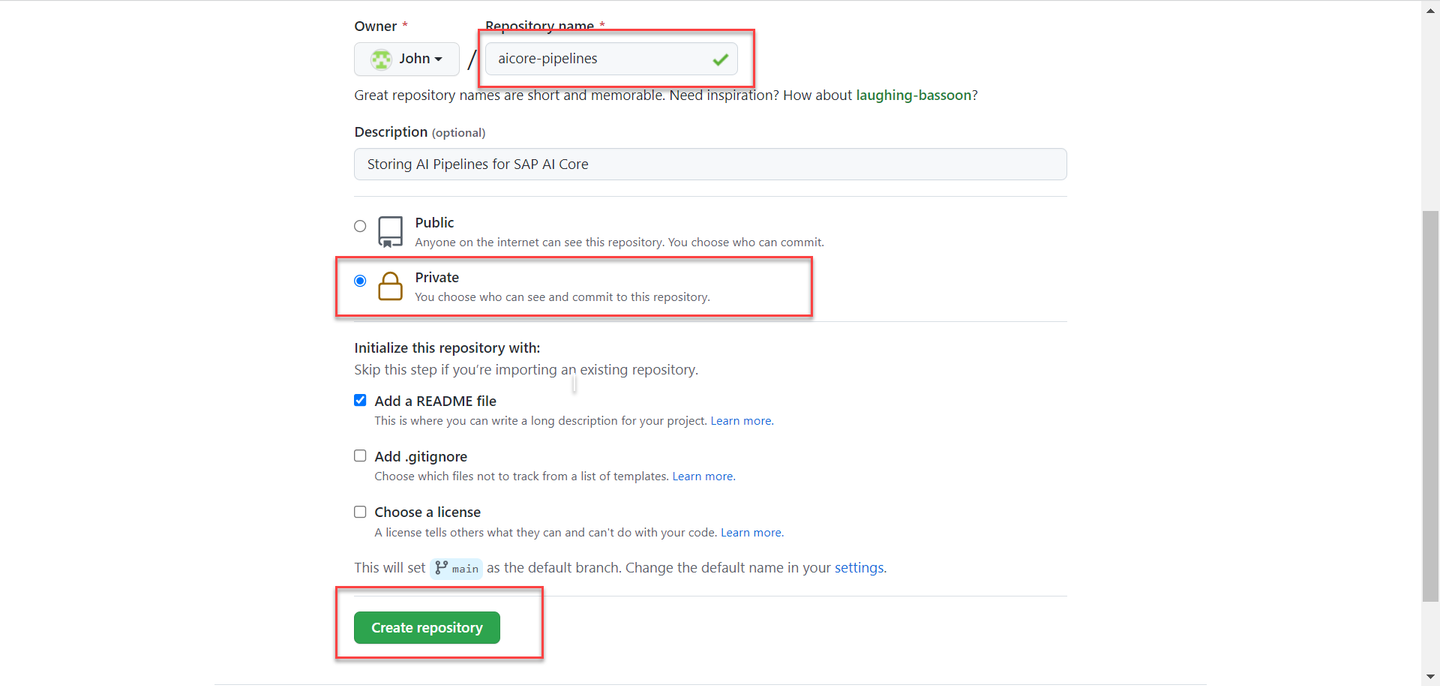Screen dimensions: 1440x686
Task: Open the settings link for default branch
Action: point(859,567)
